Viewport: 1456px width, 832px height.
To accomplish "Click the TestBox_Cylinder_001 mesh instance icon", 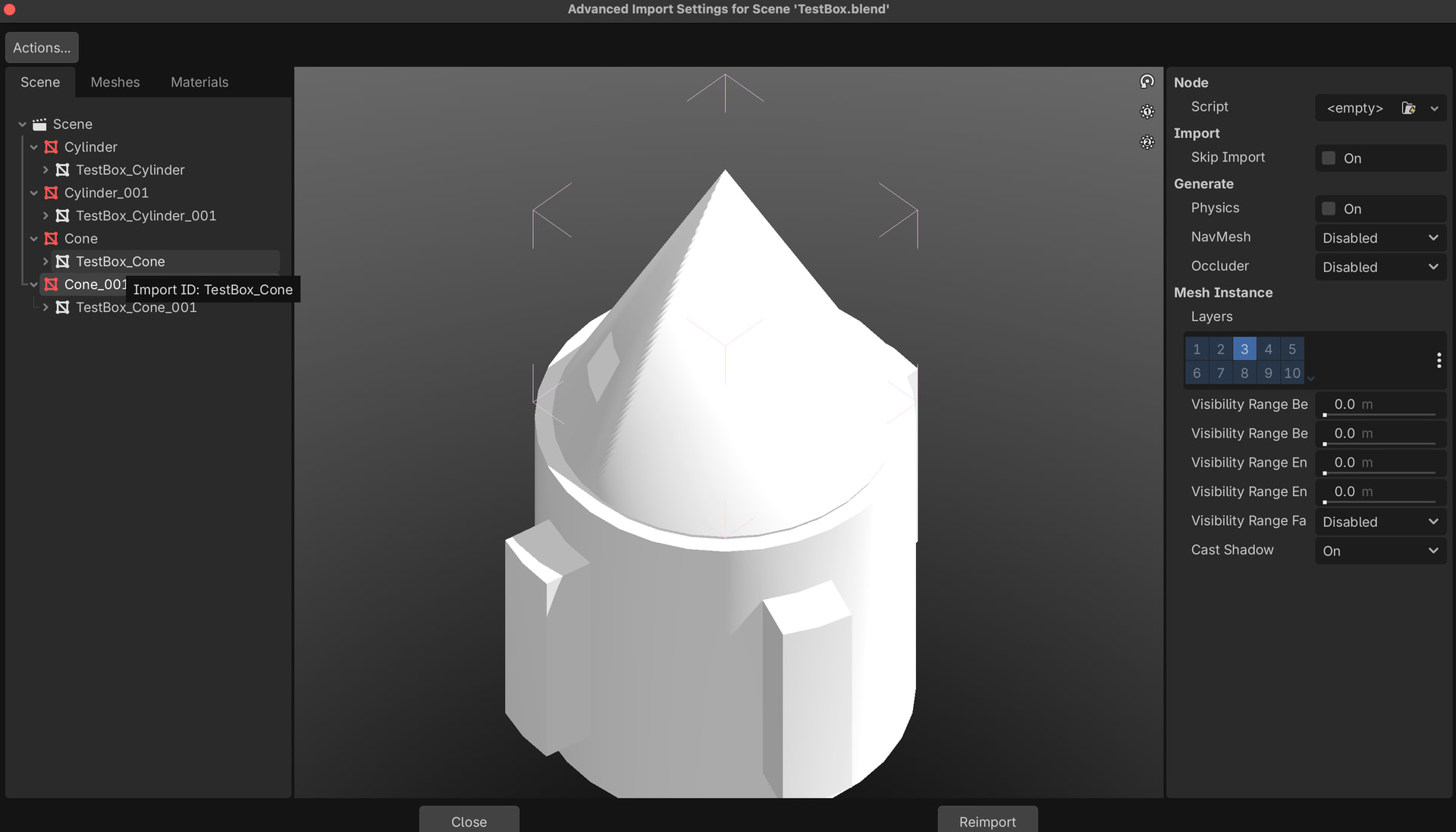I will coord(63,216).
